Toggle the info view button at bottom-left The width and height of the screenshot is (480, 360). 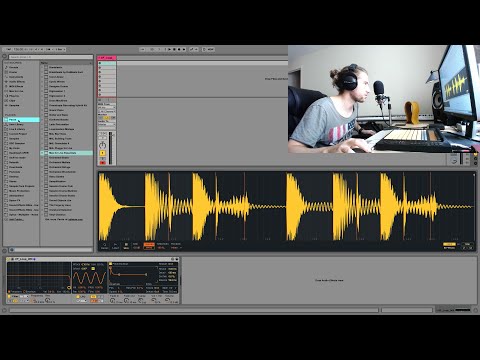pos(4,310)
